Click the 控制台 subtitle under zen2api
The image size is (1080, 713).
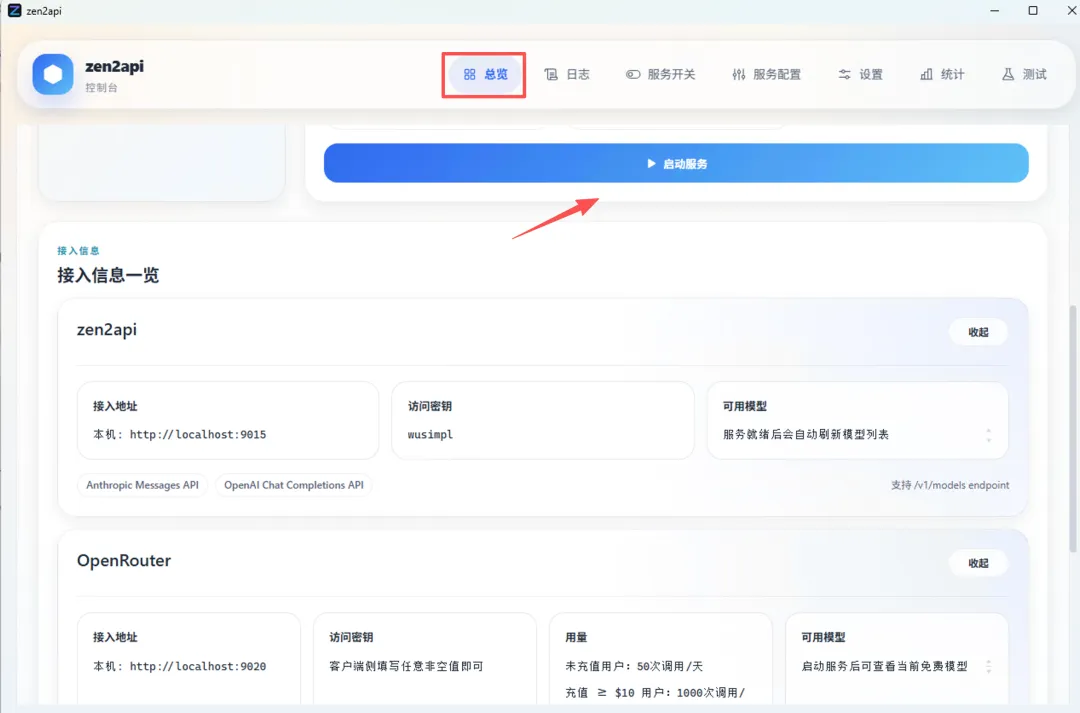click(x=101, y=87)
